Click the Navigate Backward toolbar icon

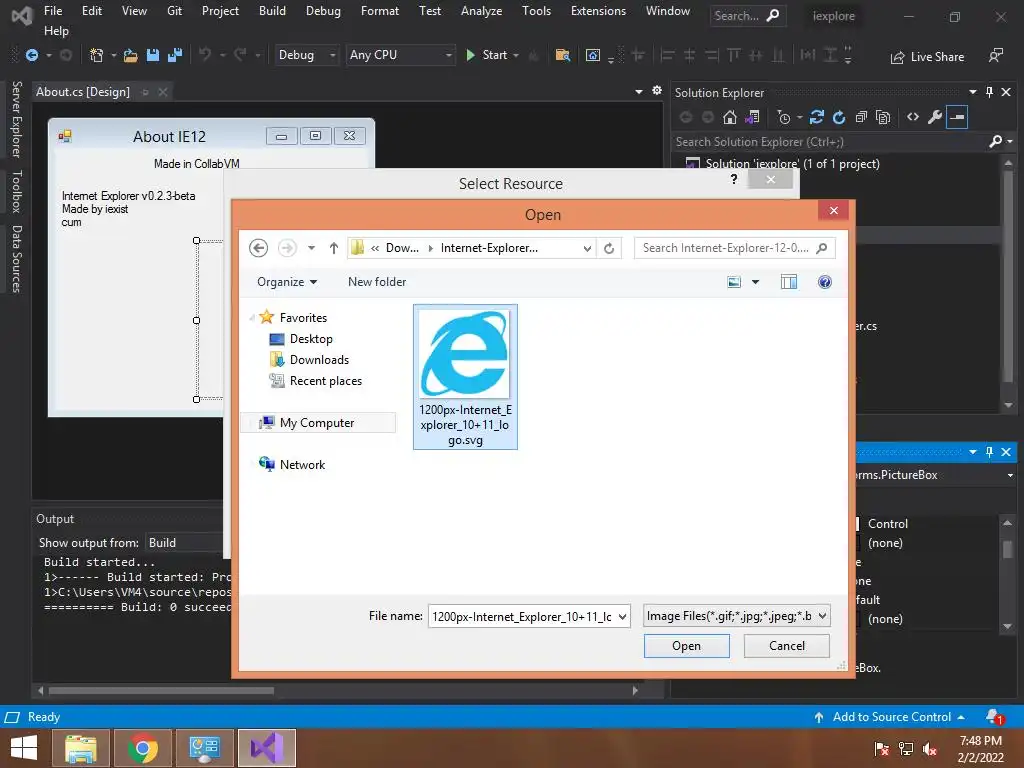(x=31, y=56)
